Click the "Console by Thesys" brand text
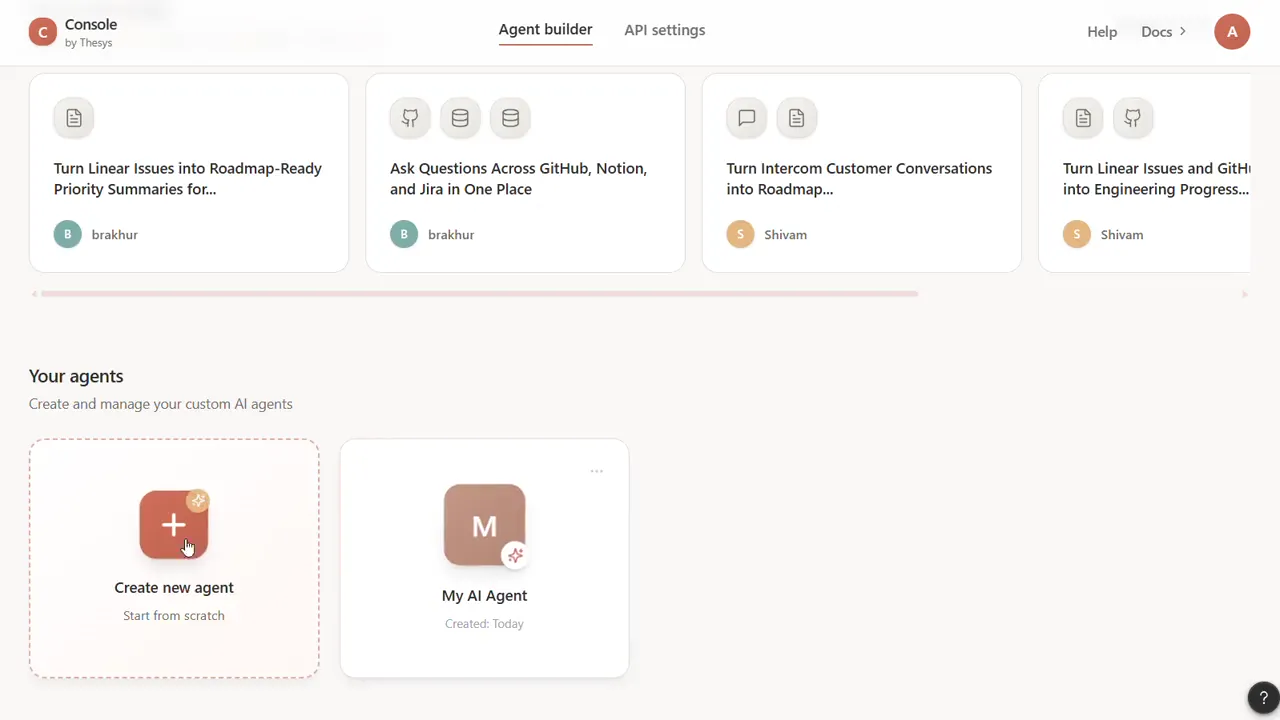 (91, 32)
